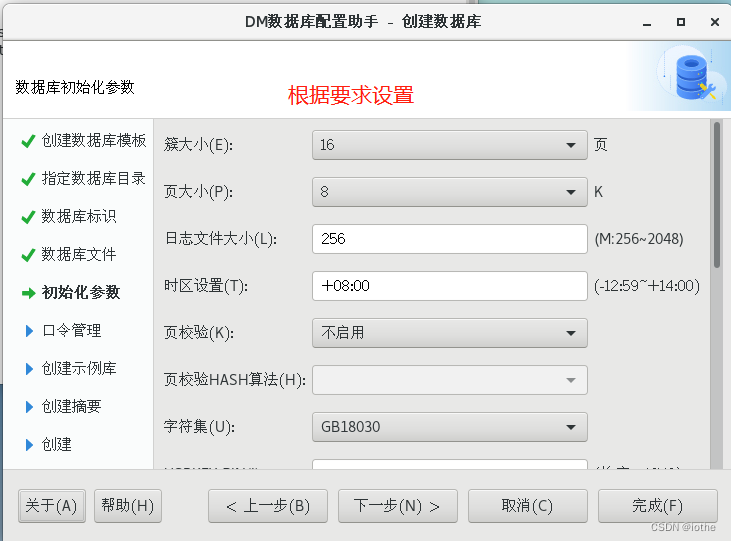The image size is (731, 541).
Task: Select the 初始化参数 step
Action: tap(81, 292)
